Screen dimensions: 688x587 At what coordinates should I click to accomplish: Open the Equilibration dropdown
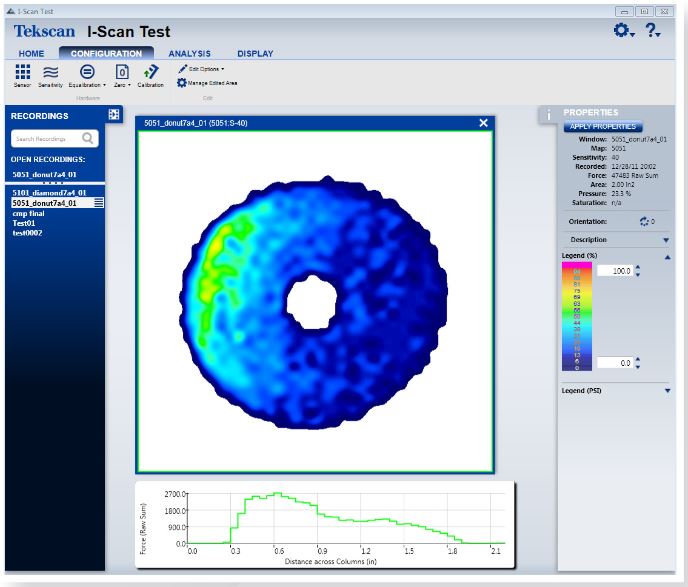tap(86, 71)
